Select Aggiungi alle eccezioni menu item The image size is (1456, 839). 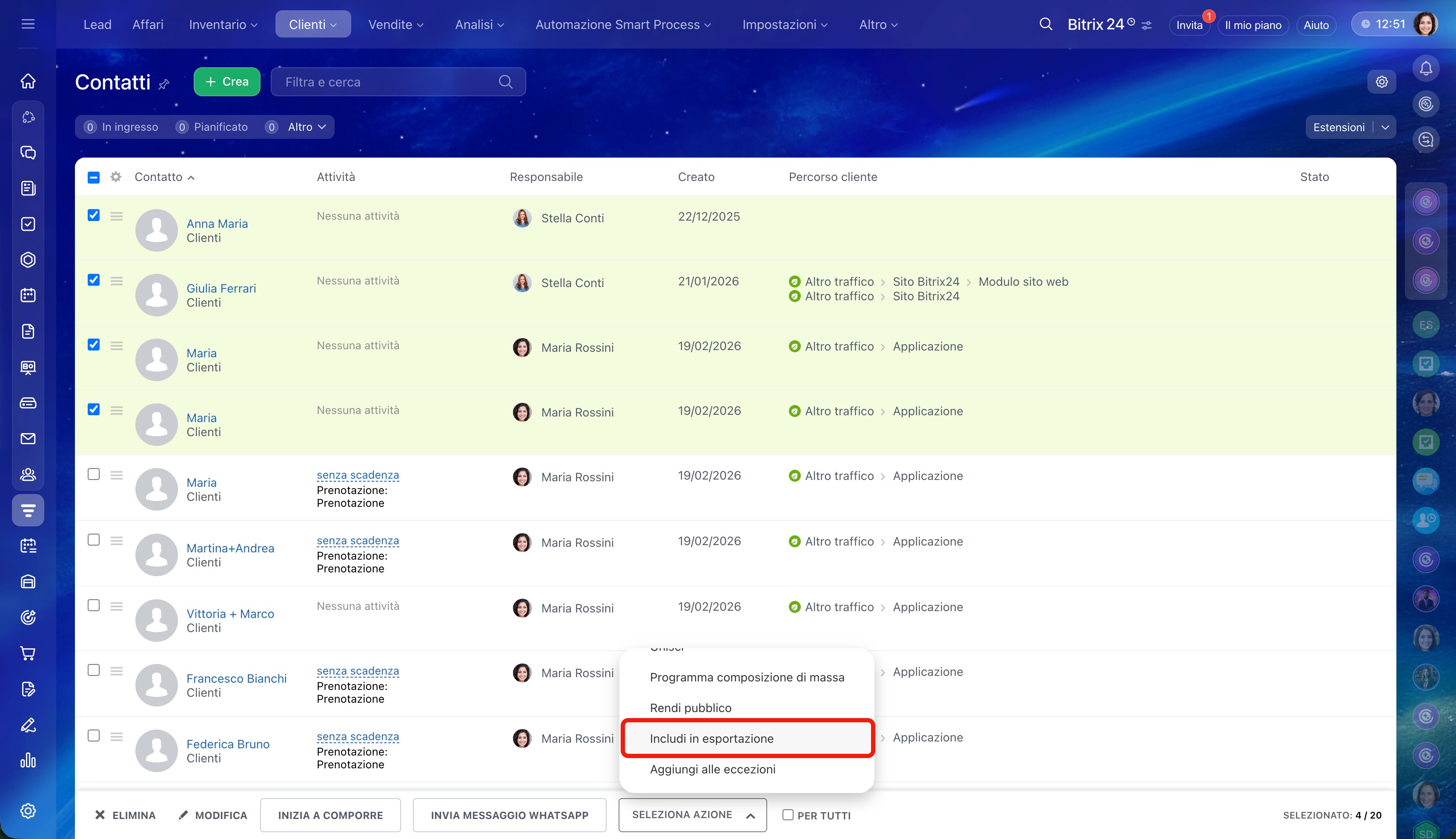coord(712,769)
